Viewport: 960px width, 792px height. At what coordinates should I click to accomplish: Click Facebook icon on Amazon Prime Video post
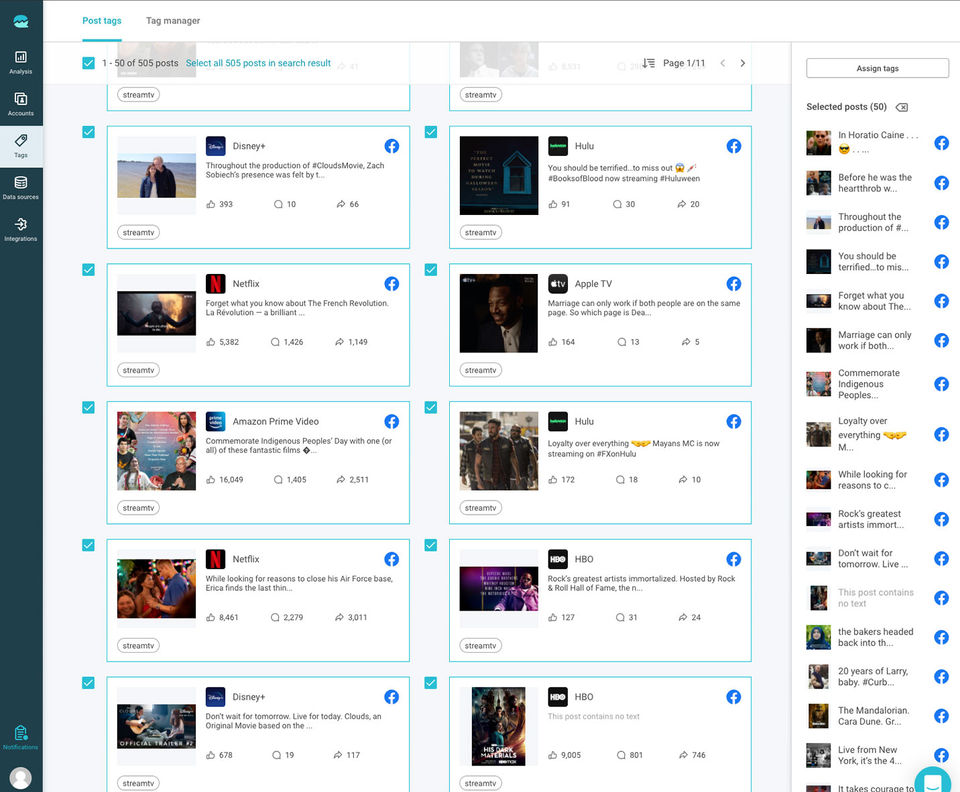tap(392, 421)
